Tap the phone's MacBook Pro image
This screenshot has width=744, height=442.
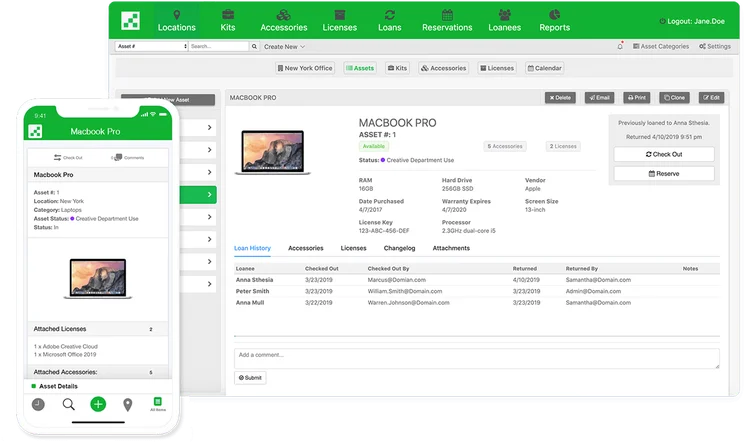[98, 278]
